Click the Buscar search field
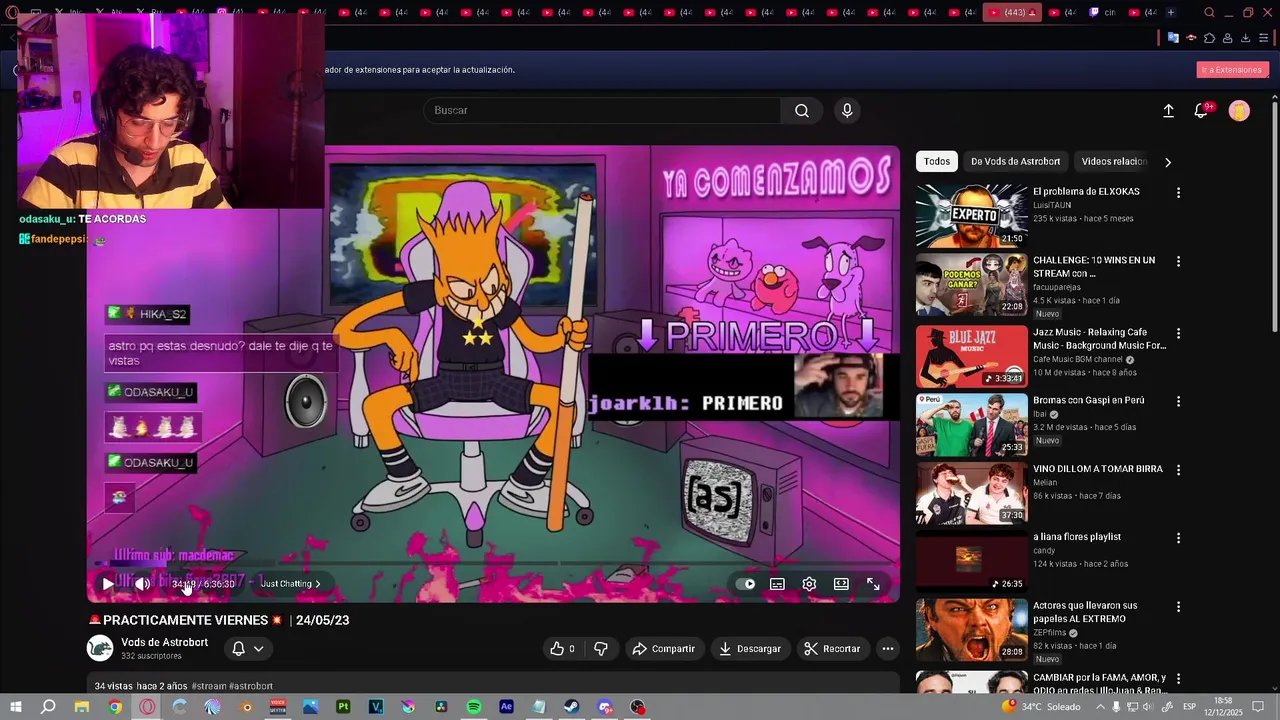This screenshot has height=720, width=1280. click(x=602, y=110)
